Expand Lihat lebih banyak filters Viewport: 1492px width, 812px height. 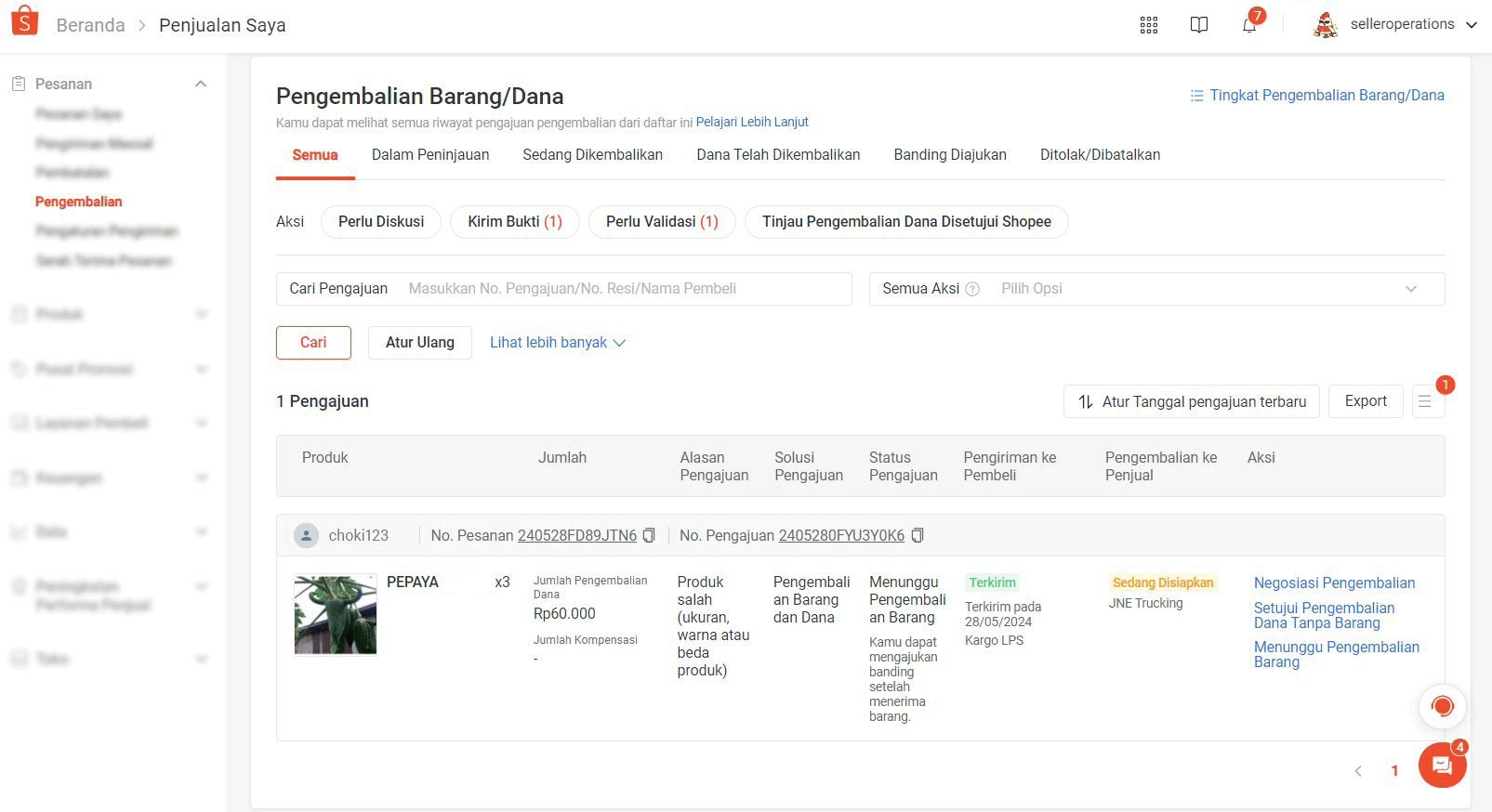(557, 343)
